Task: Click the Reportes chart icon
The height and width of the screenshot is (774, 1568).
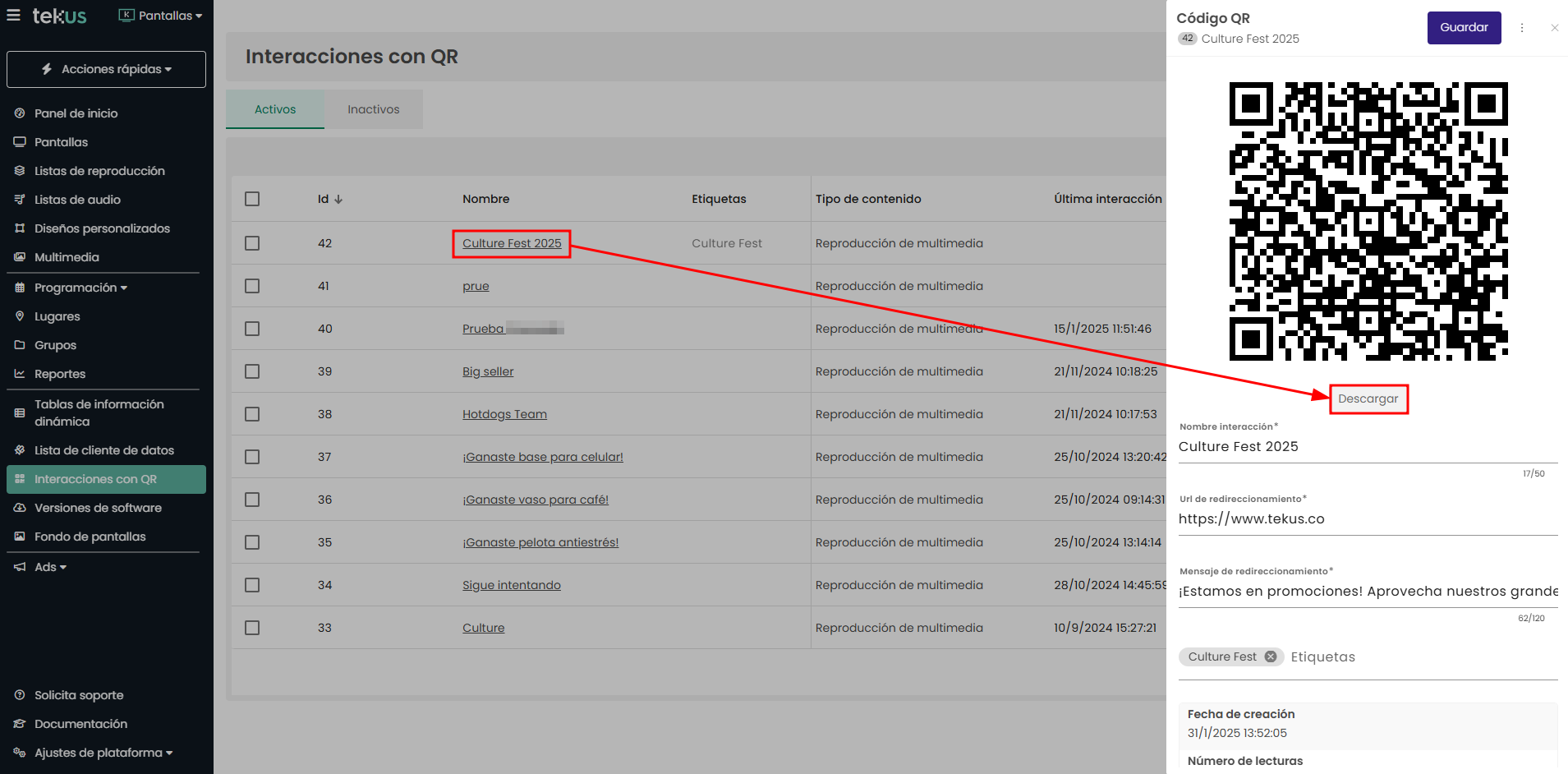Action: click(20, 374)
